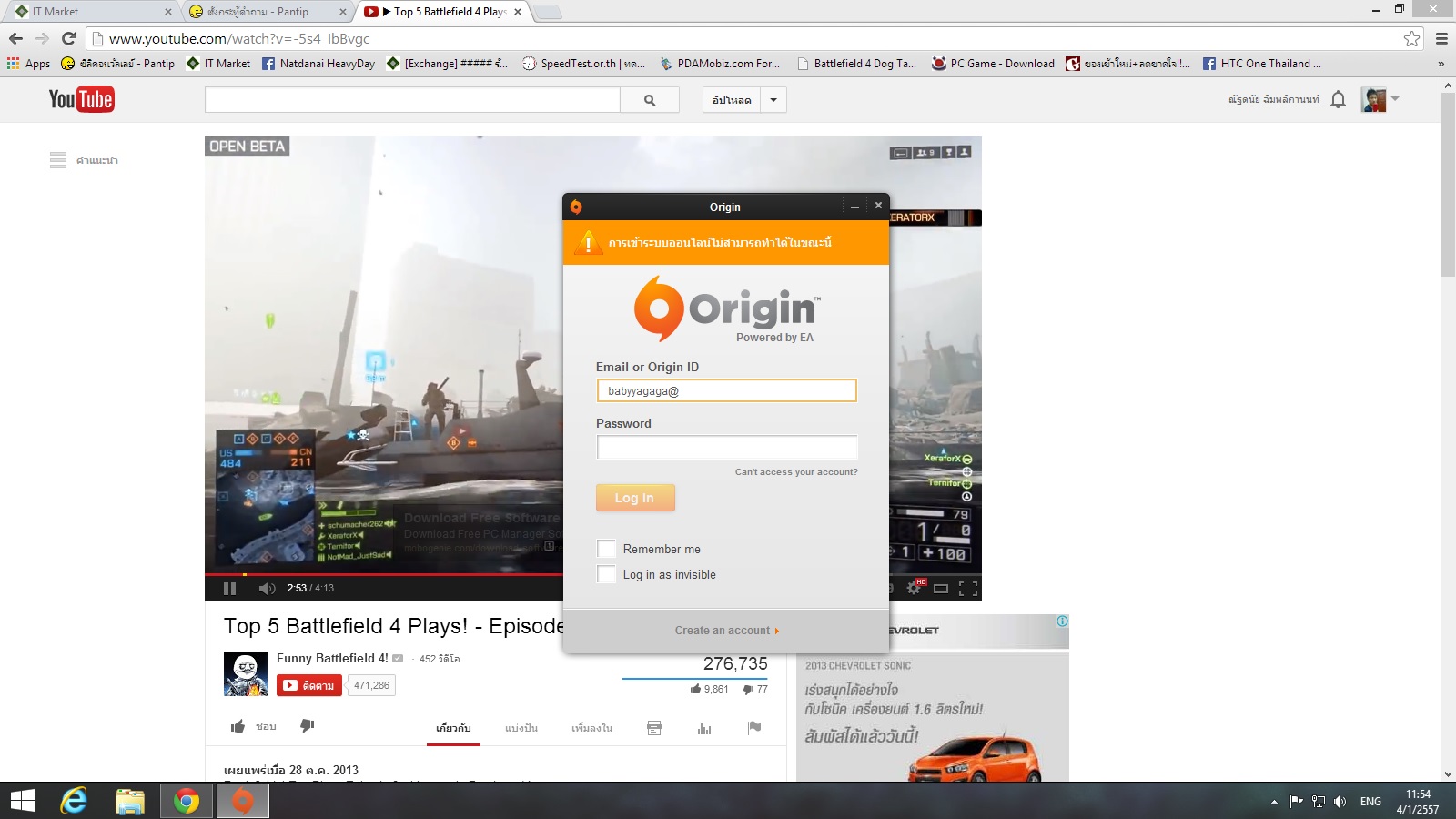Mute the video with the speaker icon

[x=267, y=588]
